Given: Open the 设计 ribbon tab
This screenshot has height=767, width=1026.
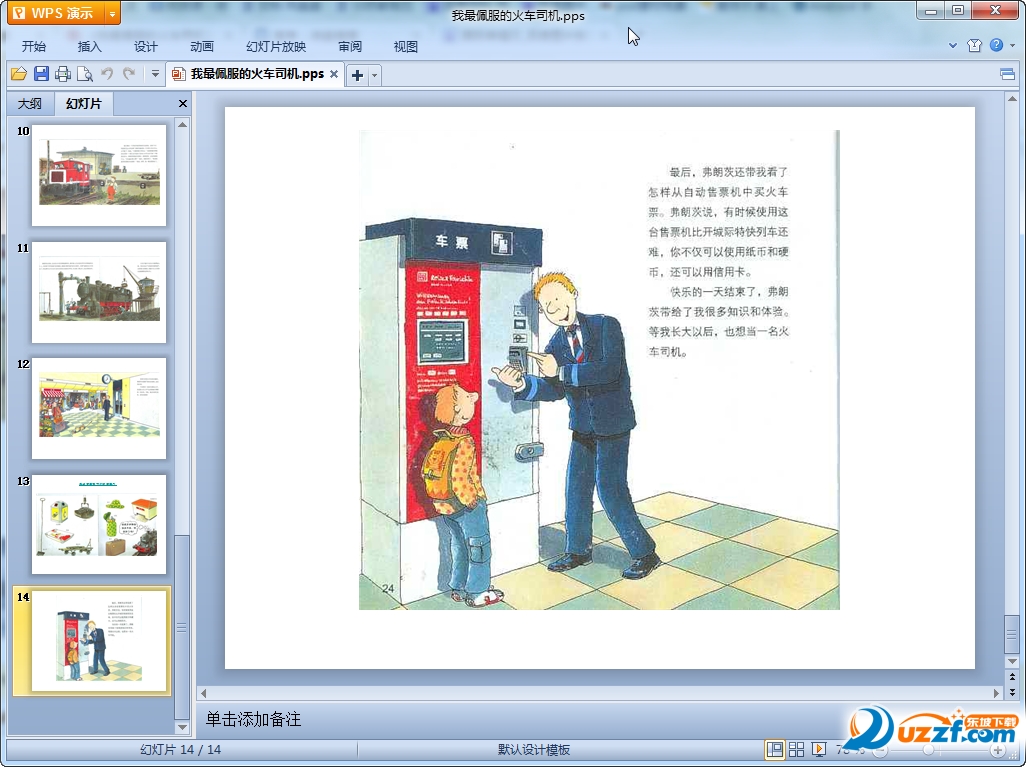Looking at the screenshot, I should 145,46.
